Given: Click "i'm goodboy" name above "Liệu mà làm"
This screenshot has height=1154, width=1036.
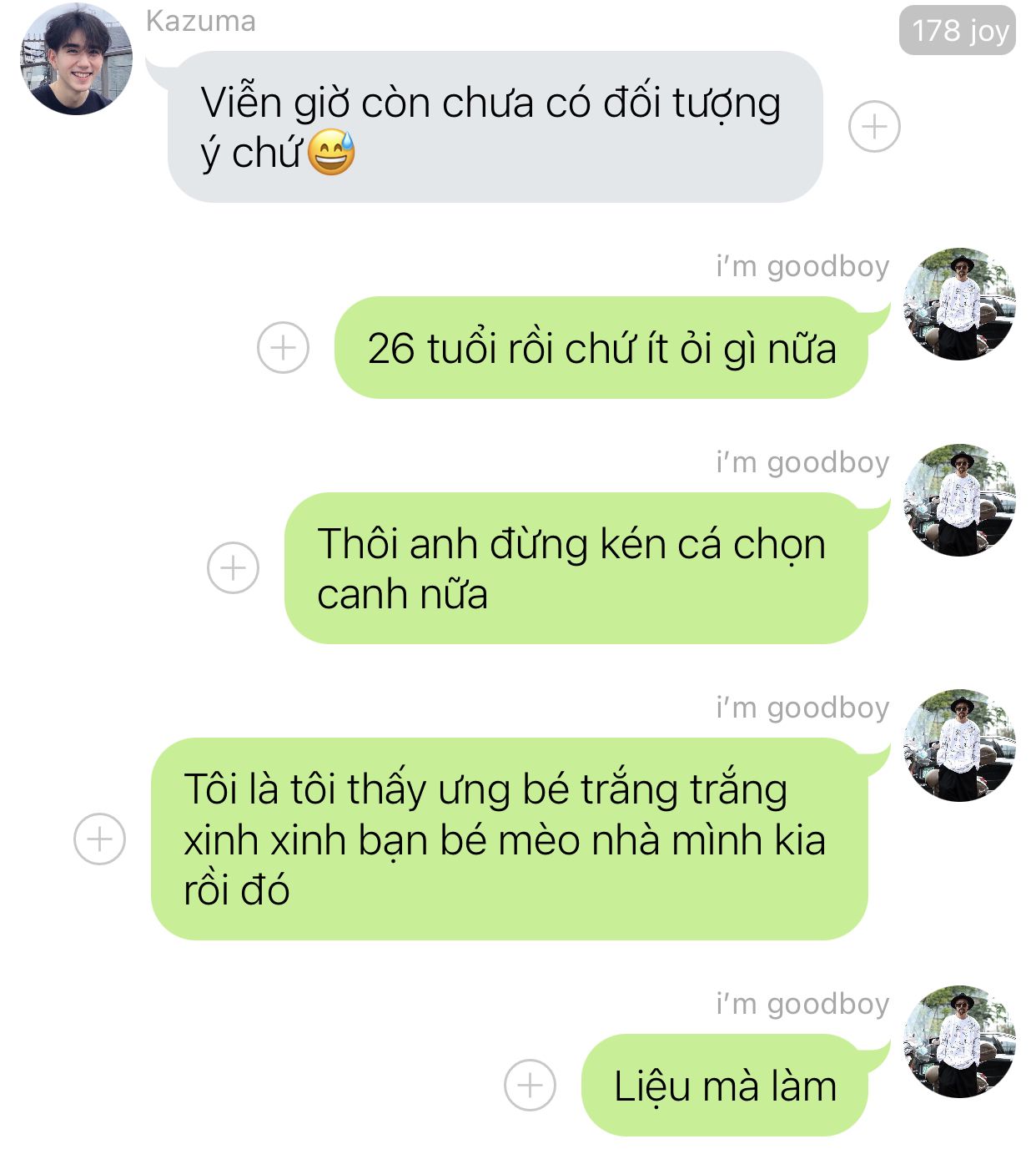Looking at the screenshot, I should [x=802, y=1004].
